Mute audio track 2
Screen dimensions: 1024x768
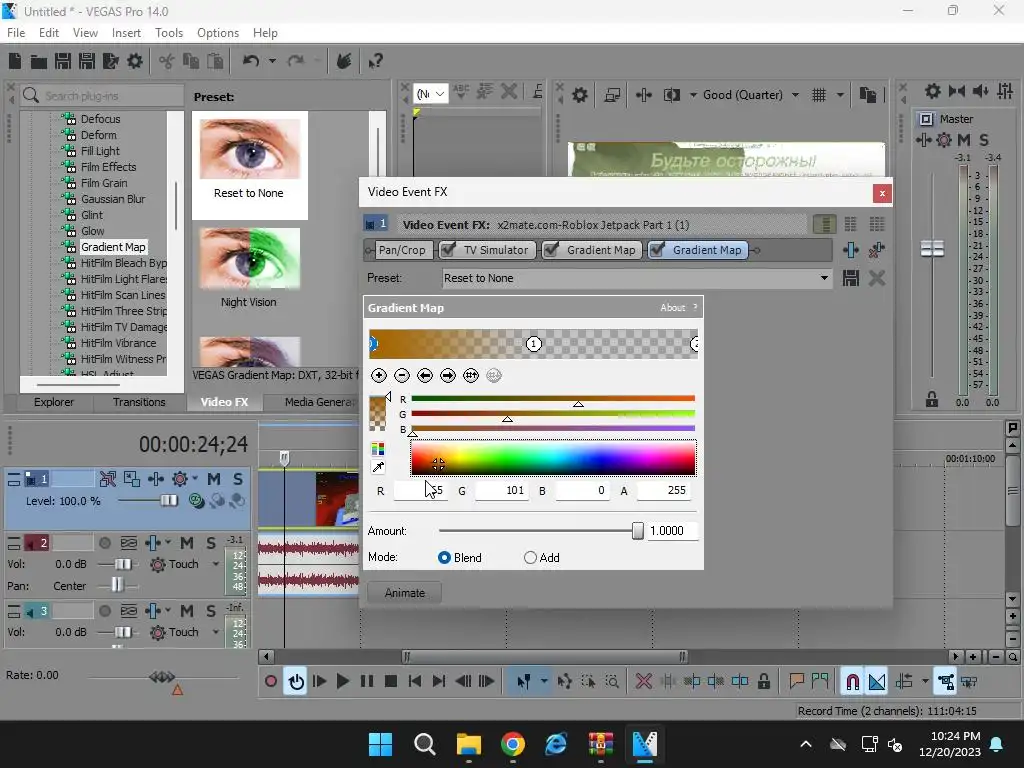click(187, 543)
